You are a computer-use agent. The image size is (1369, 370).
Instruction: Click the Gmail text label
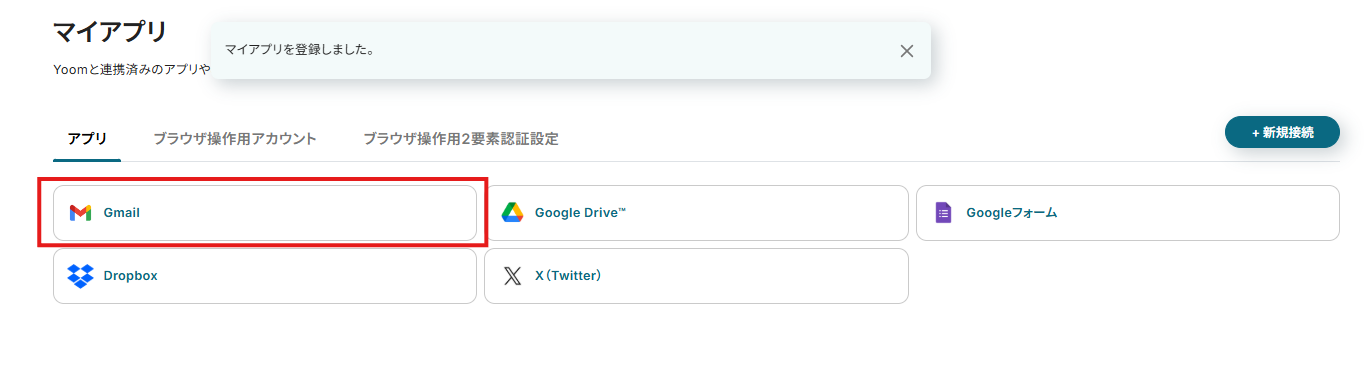122,213
